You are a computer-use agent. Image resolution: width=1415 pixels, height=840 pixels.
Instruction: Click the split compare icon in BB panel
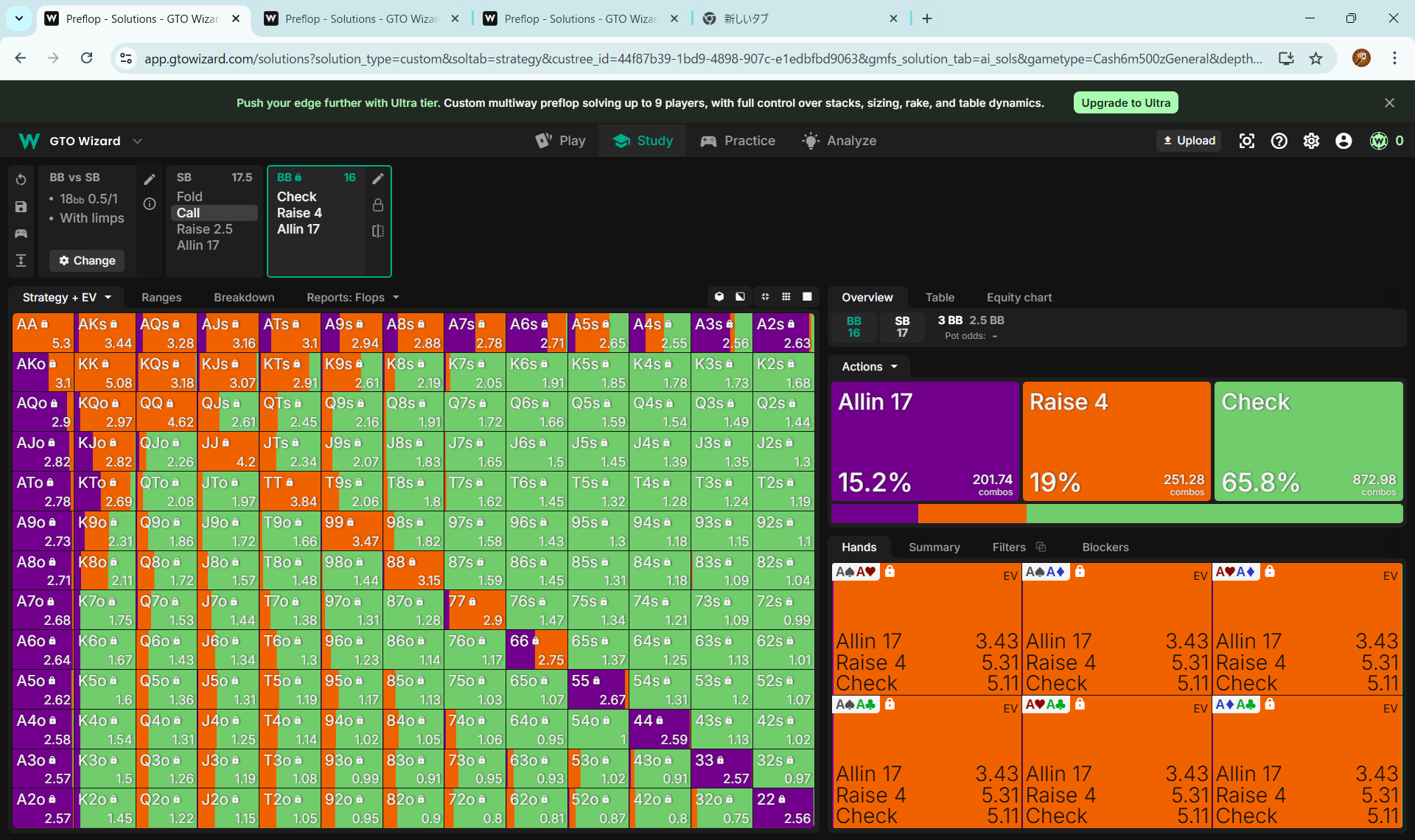[378, 231]
